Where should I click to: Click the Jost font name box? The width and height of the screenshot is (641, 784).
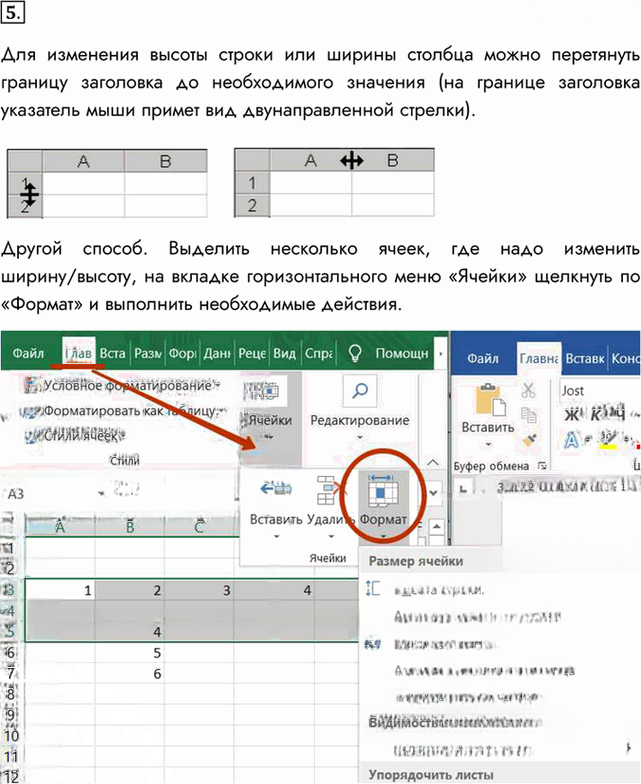pyautogui.click(x=599, y=390)
